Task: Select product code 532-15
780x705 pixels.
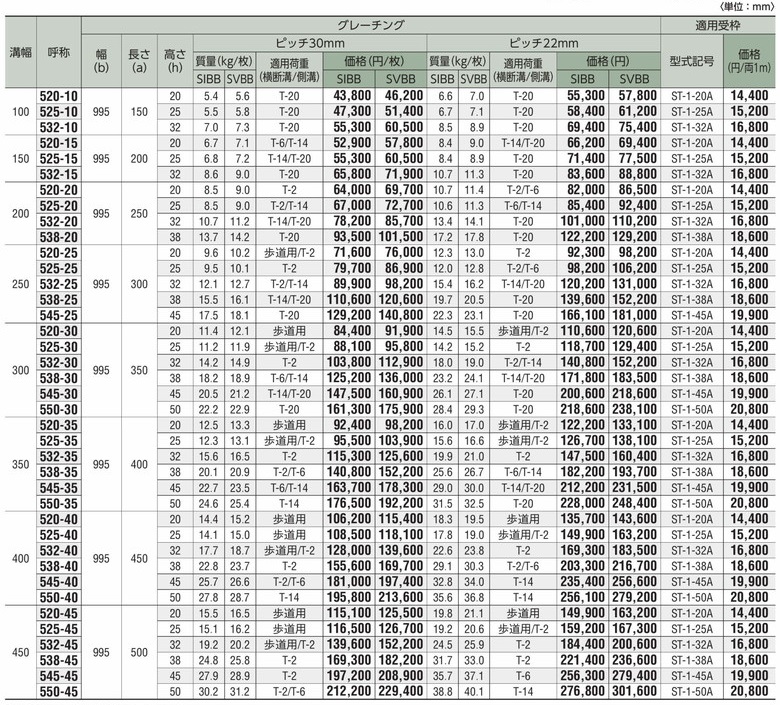Action: (x=59, y=174)
